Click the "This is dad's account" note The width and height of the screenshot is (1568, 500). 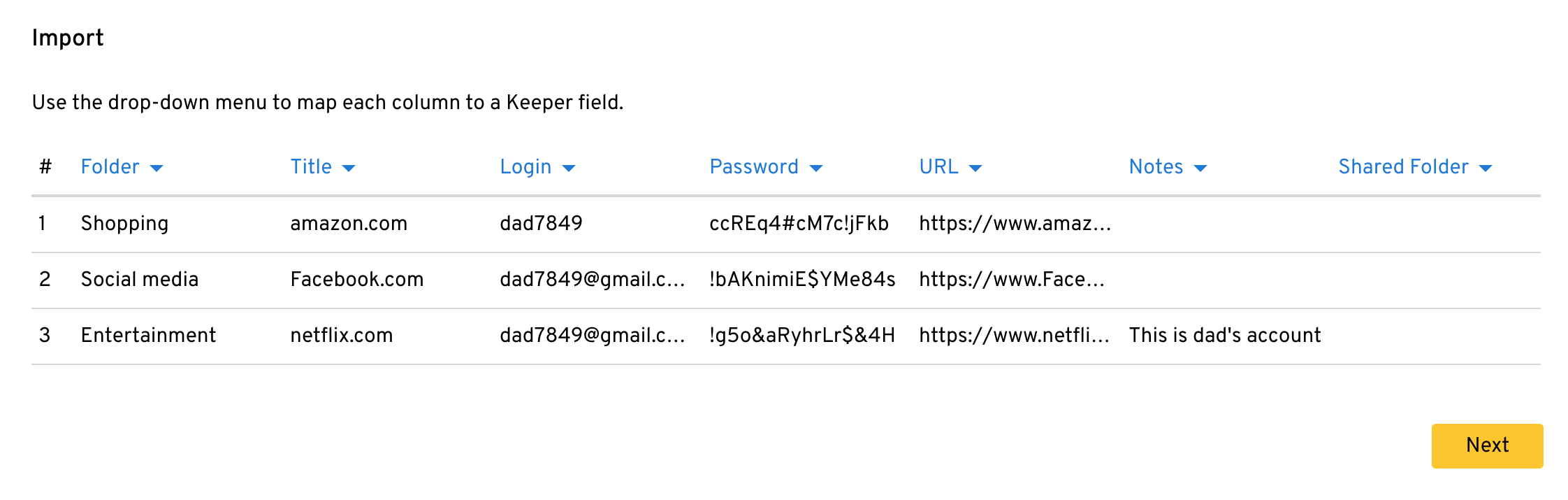pyautogui.click(x=1225, y=336)
